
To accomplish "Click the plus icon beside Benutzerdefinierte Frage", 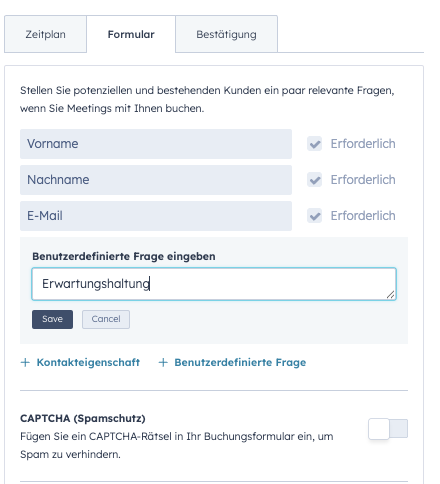I will pos(163,362).
